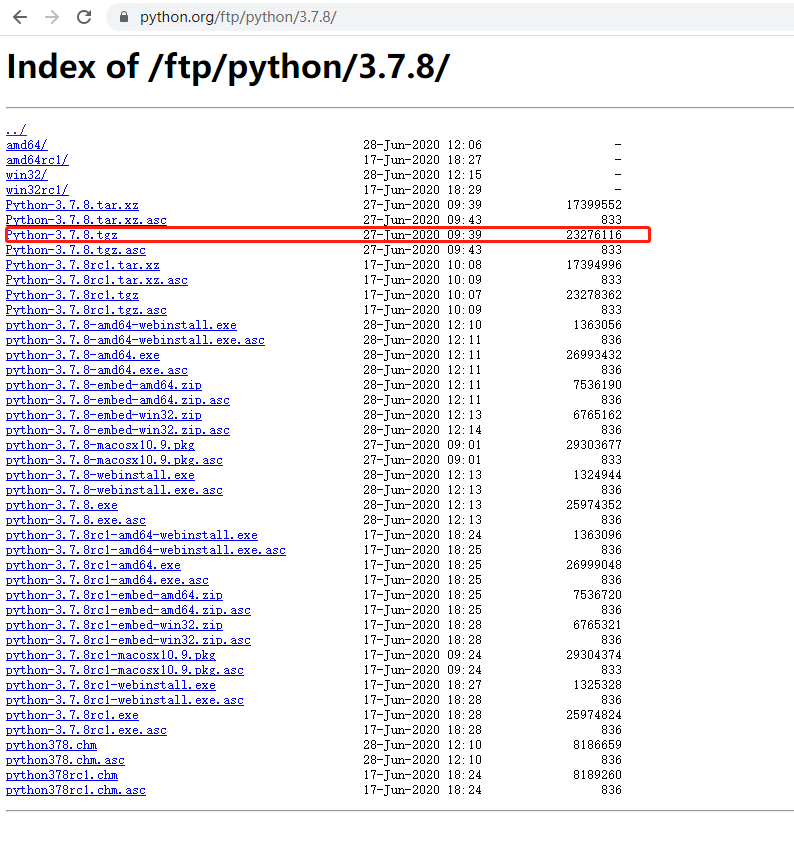Viewport: 794px width, 855px height.
Task: Open the win32rc1/ folder link
Action: pyautogui.click(x=37, y=190)
